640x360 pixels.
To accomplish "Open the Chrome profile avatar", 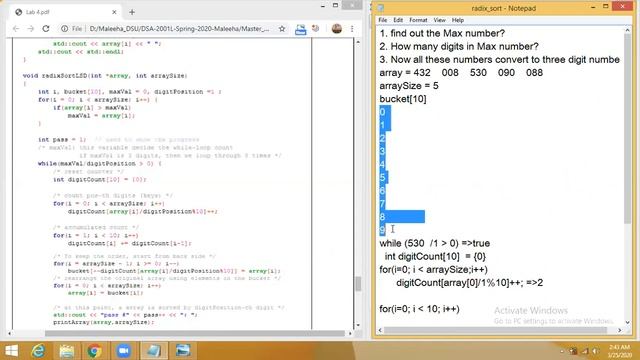I will pos(337,29).
